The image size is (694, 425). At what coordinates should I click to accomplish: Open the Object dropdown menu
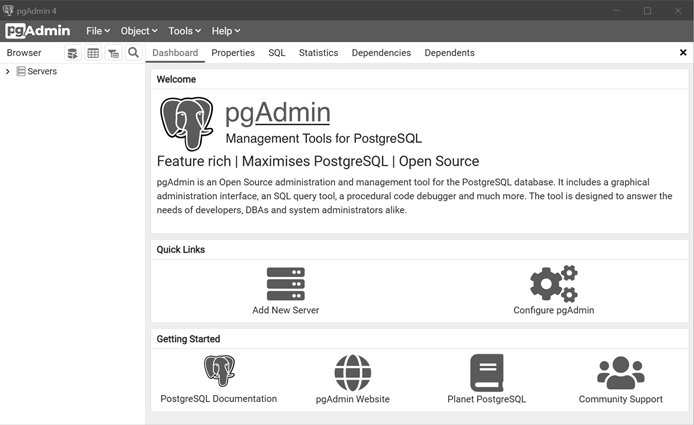coord(139,31)
